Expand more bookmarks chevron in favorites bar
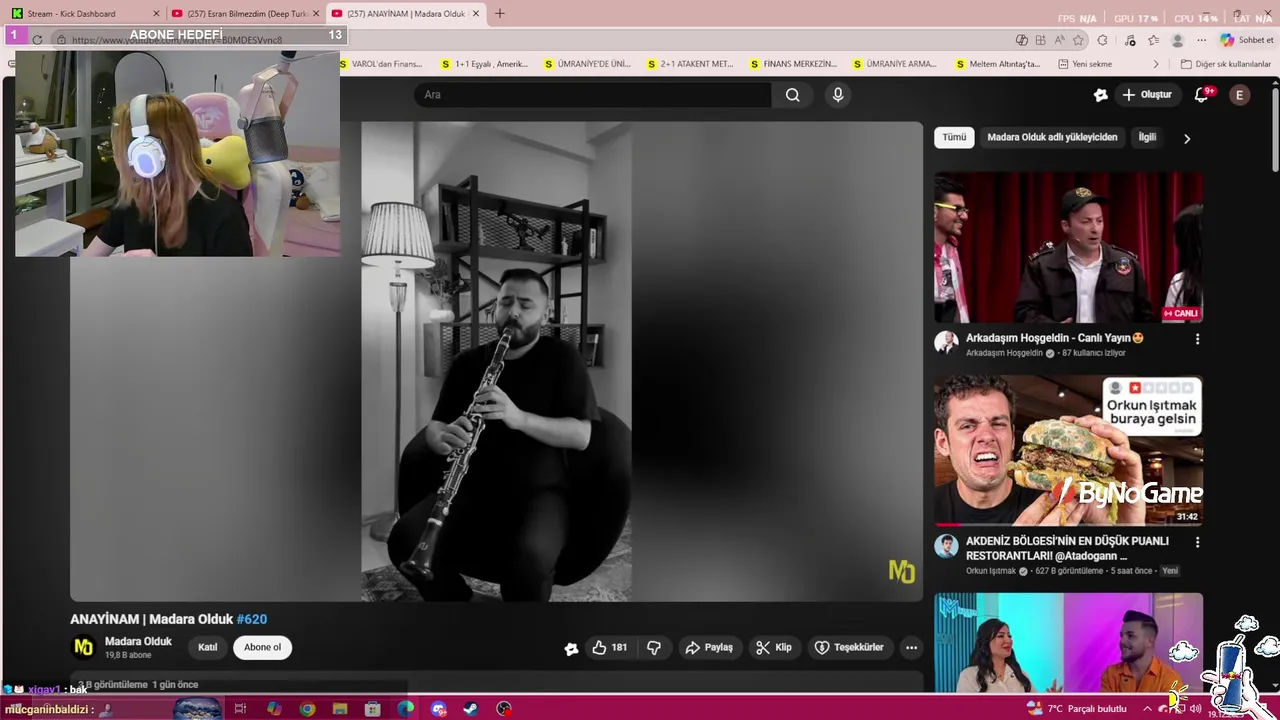This screenshot has width=1280, height=720. [1157, 64]
